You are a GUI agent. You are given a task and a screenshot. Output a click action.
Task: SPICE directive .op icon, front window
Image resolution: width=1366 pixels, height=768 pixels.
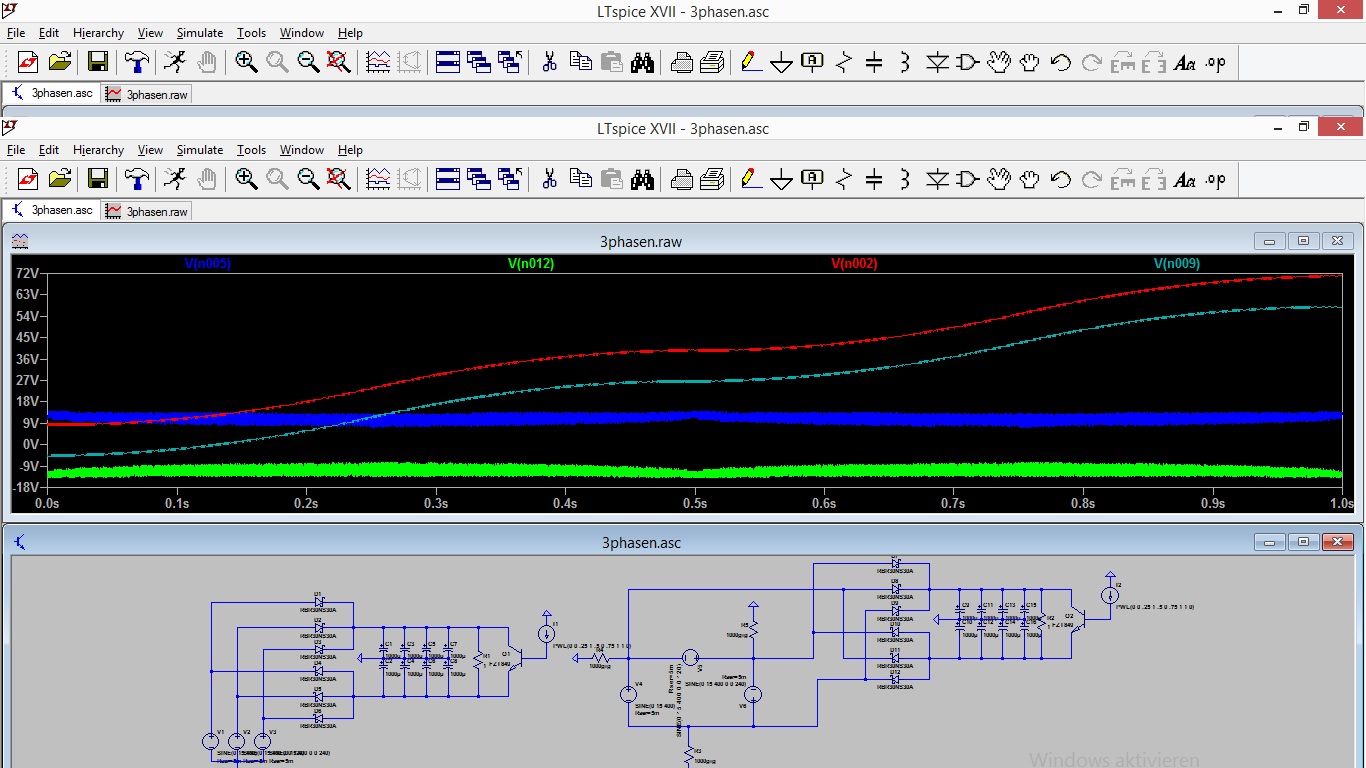[x=1215, y=180]
